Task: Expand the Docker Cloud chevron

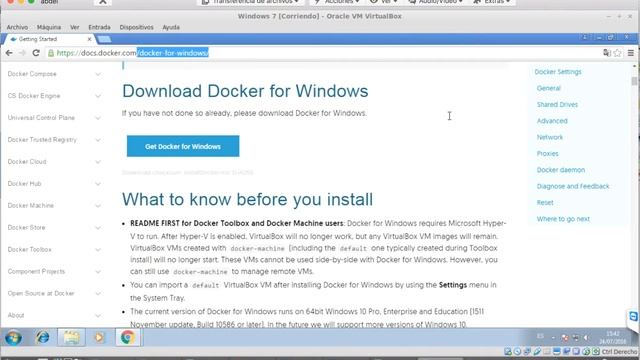Action: coord(98,162)
